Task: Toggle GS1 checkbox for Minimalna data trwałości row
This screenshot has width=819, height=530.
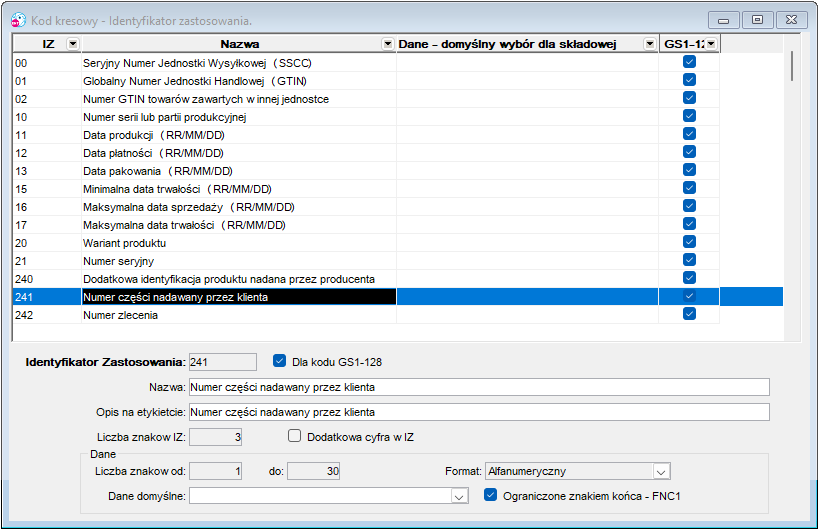Action: coord(689,188)
